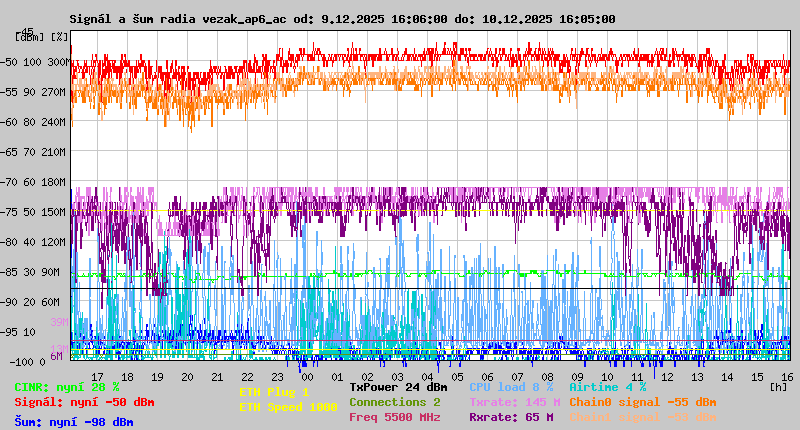Screen dimensions: 800x430
Task: Click the TxPower 24 dBm legend text
Action: (398, 386)
